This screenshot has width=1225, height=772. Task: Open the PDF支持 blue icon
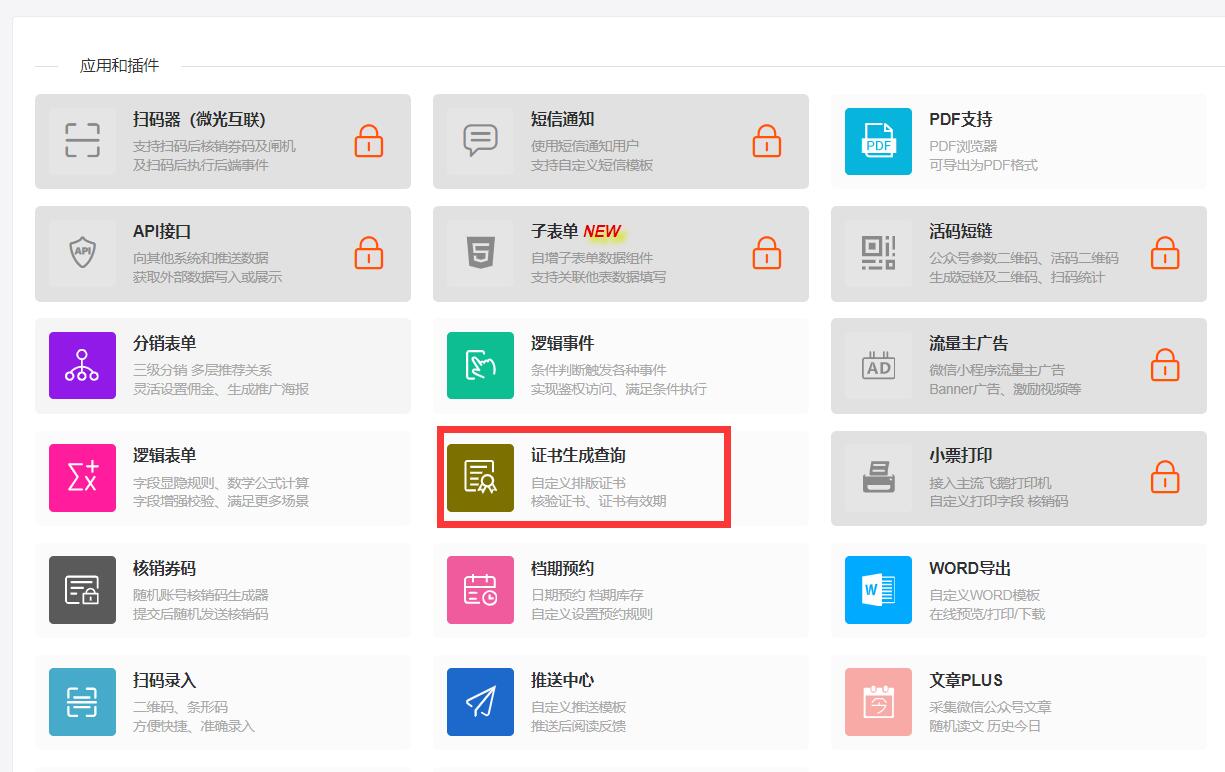click(x=878, y=141)
